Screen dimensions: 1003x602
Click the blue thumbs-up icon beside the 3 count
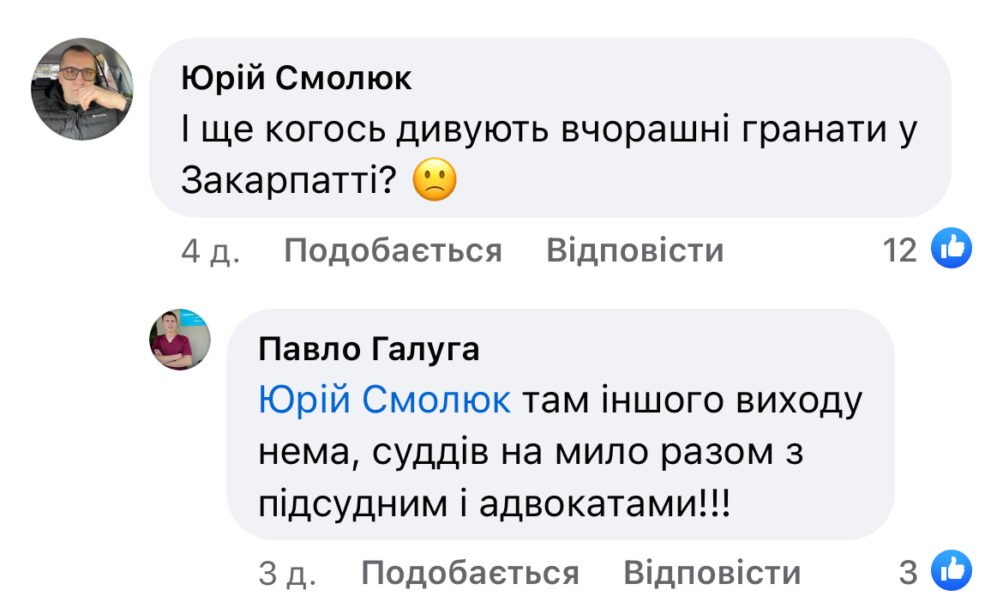click(x=951, y=572)
